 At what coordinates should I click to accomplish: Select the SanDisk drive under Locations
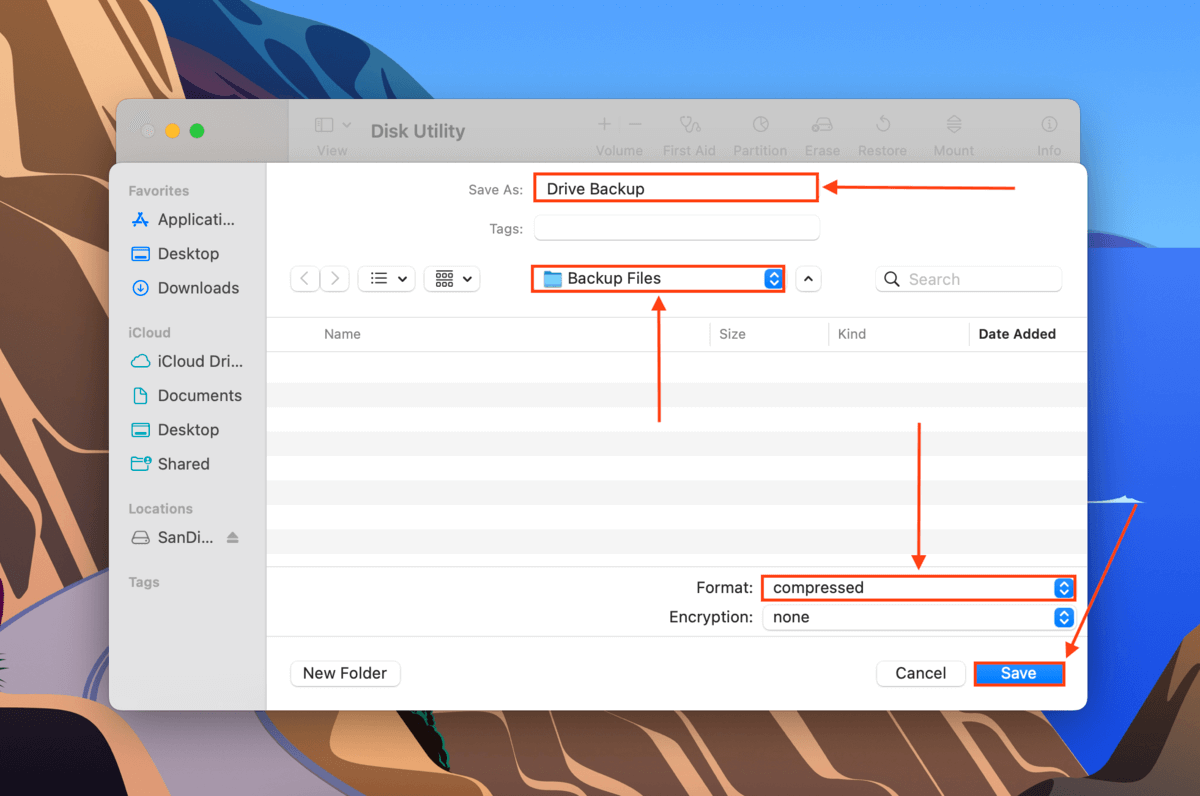tap(173, 538)
